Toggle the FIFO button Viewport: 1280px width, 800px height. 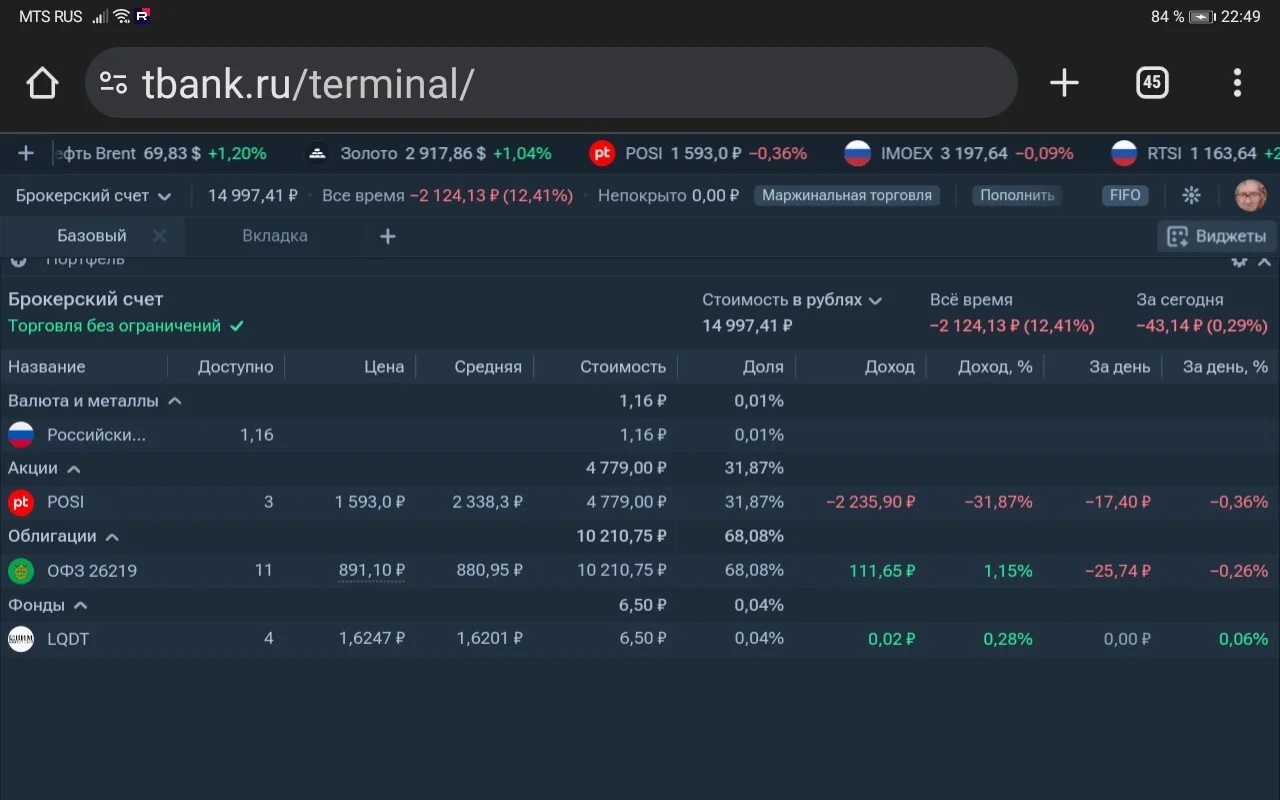[1125, 196]
